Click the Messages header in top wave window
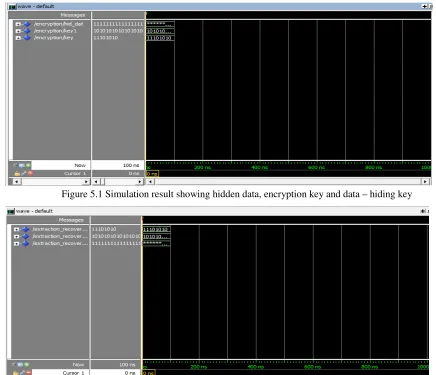436x375 pixels. [73, 15]
